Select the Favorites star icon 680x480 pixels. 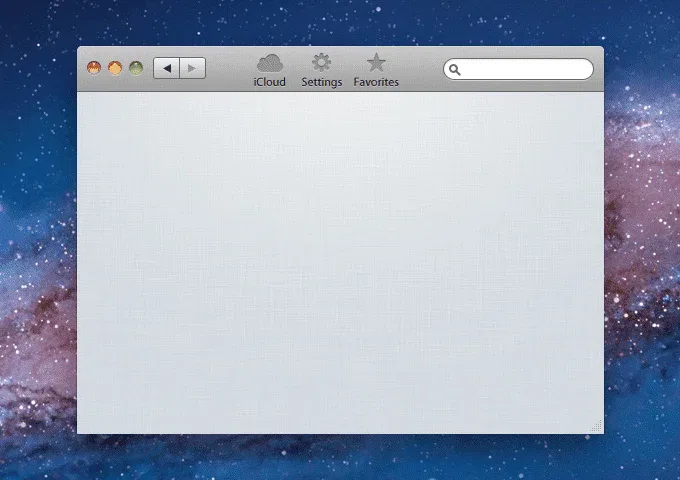point(376,62)
